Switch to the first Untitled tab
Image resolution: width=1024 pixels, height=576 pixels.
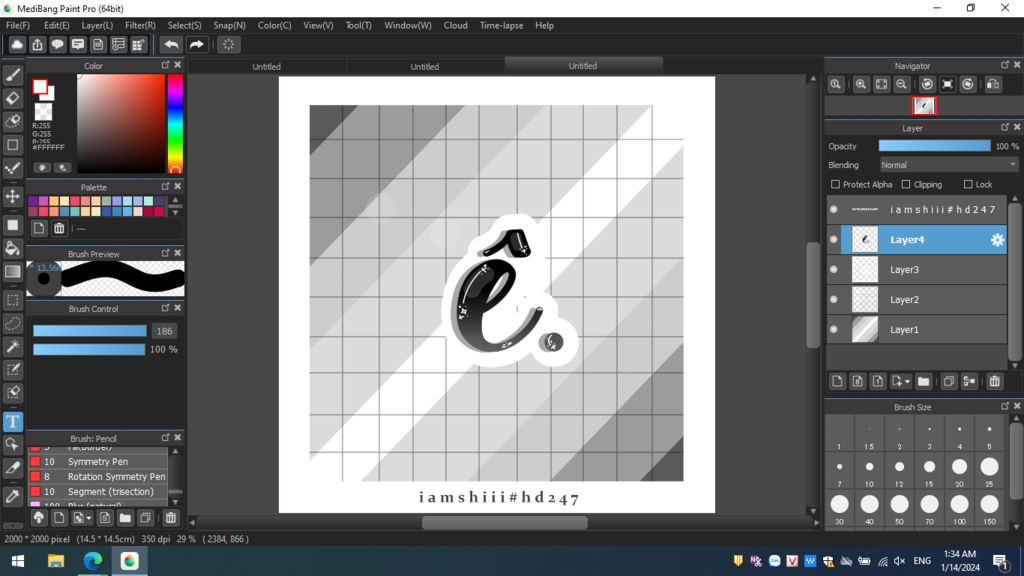(266, 66)
